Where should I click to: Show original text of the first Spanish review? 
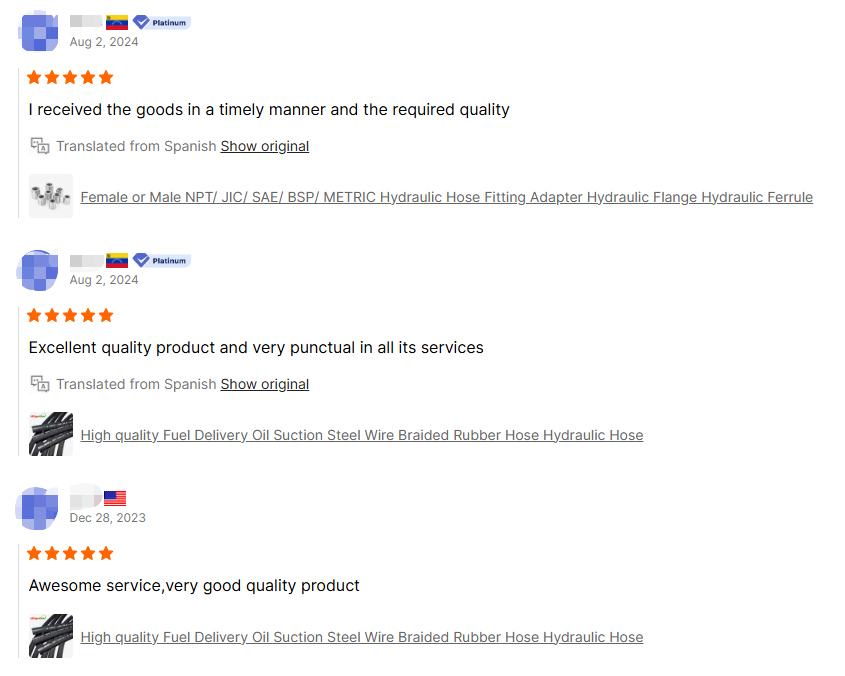tap(264, 146)
